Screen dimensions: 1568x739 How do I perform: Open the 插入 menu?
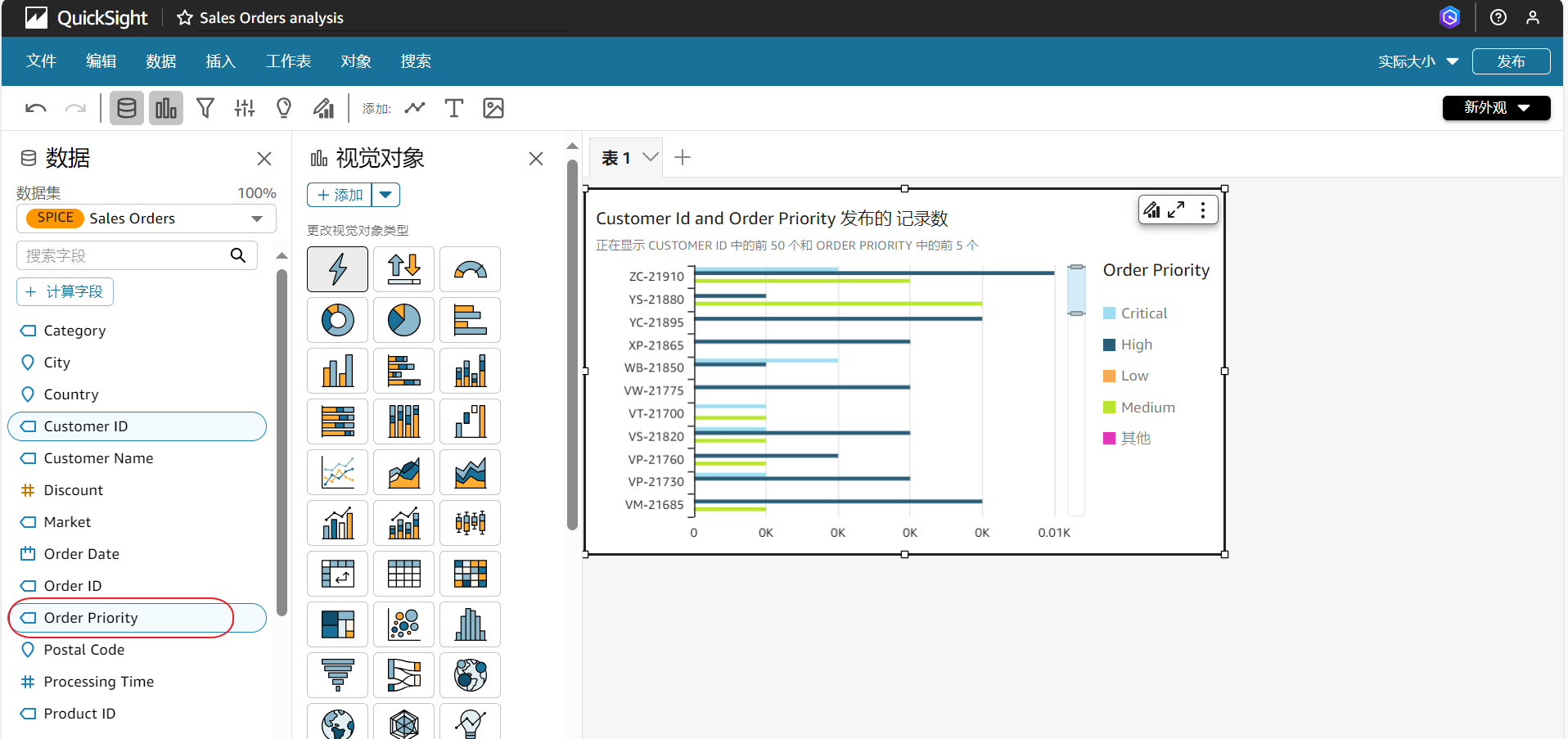pos(220,61)
